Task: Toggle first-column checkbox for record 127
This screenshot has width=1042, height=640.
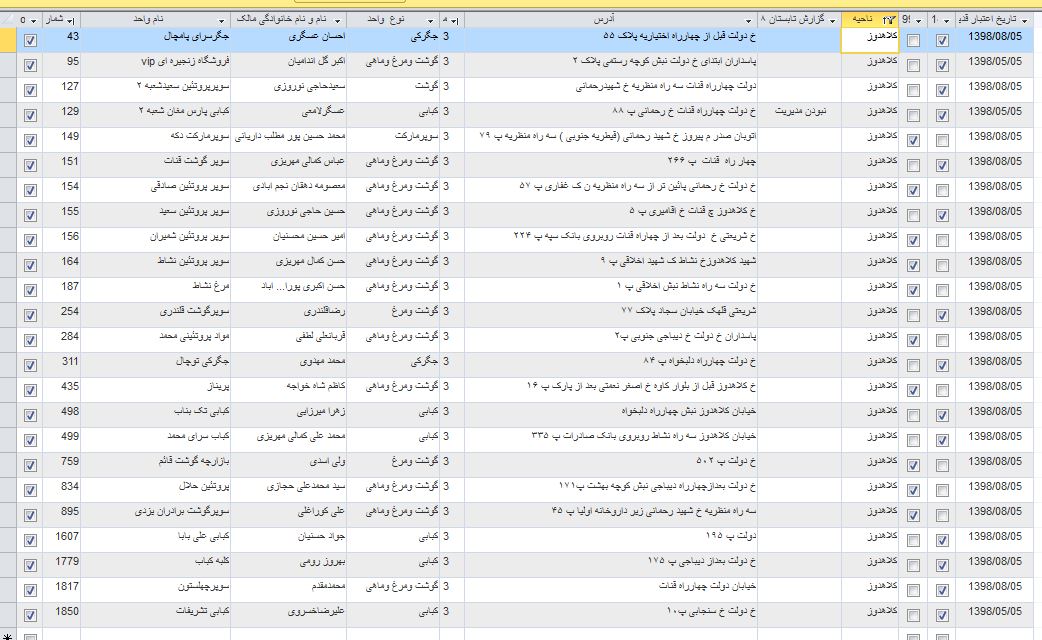Action: [30, 90]
